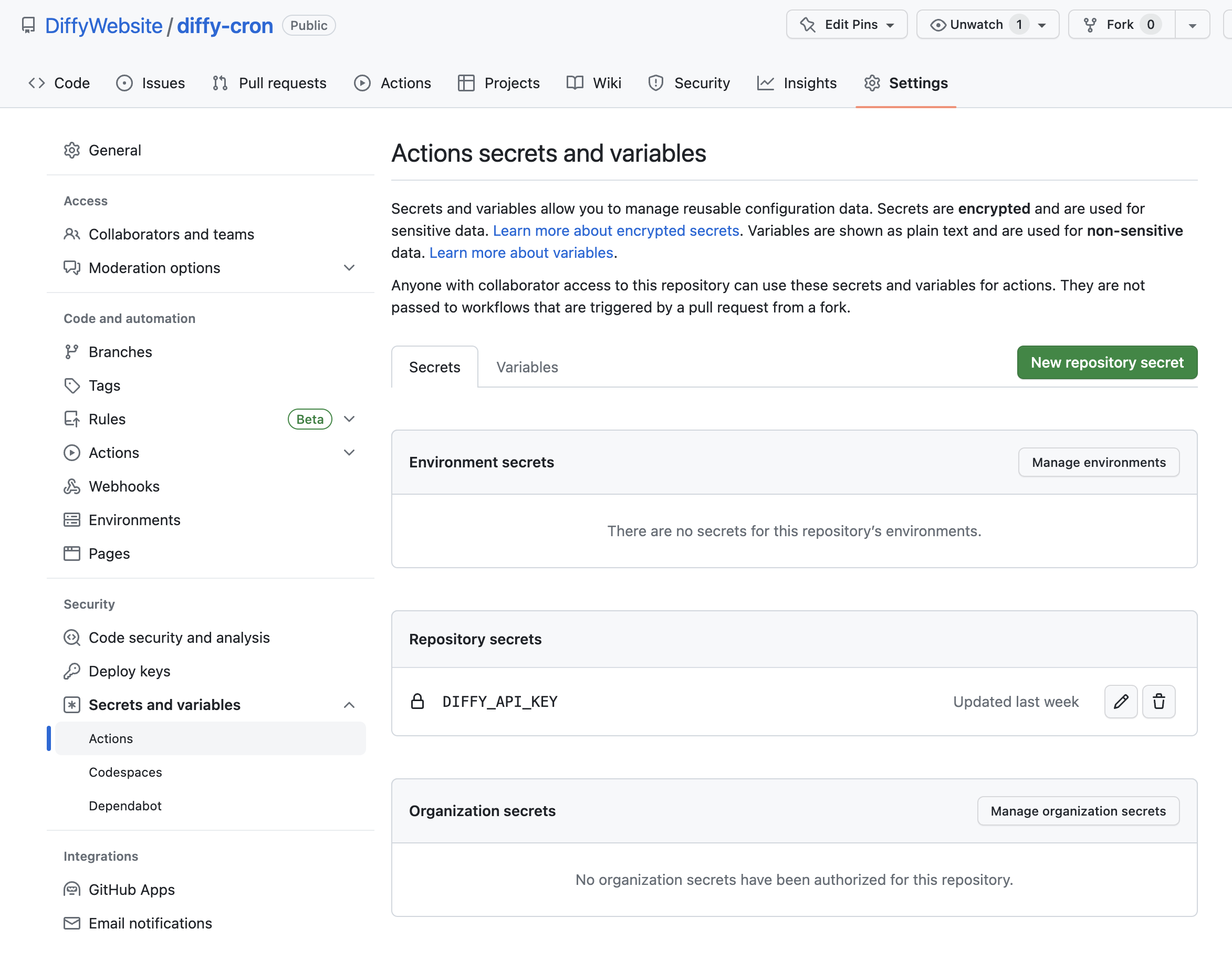Click the pin icon in Edit Pins
The height and width of the screenshot is (960, 1232).
808,25
